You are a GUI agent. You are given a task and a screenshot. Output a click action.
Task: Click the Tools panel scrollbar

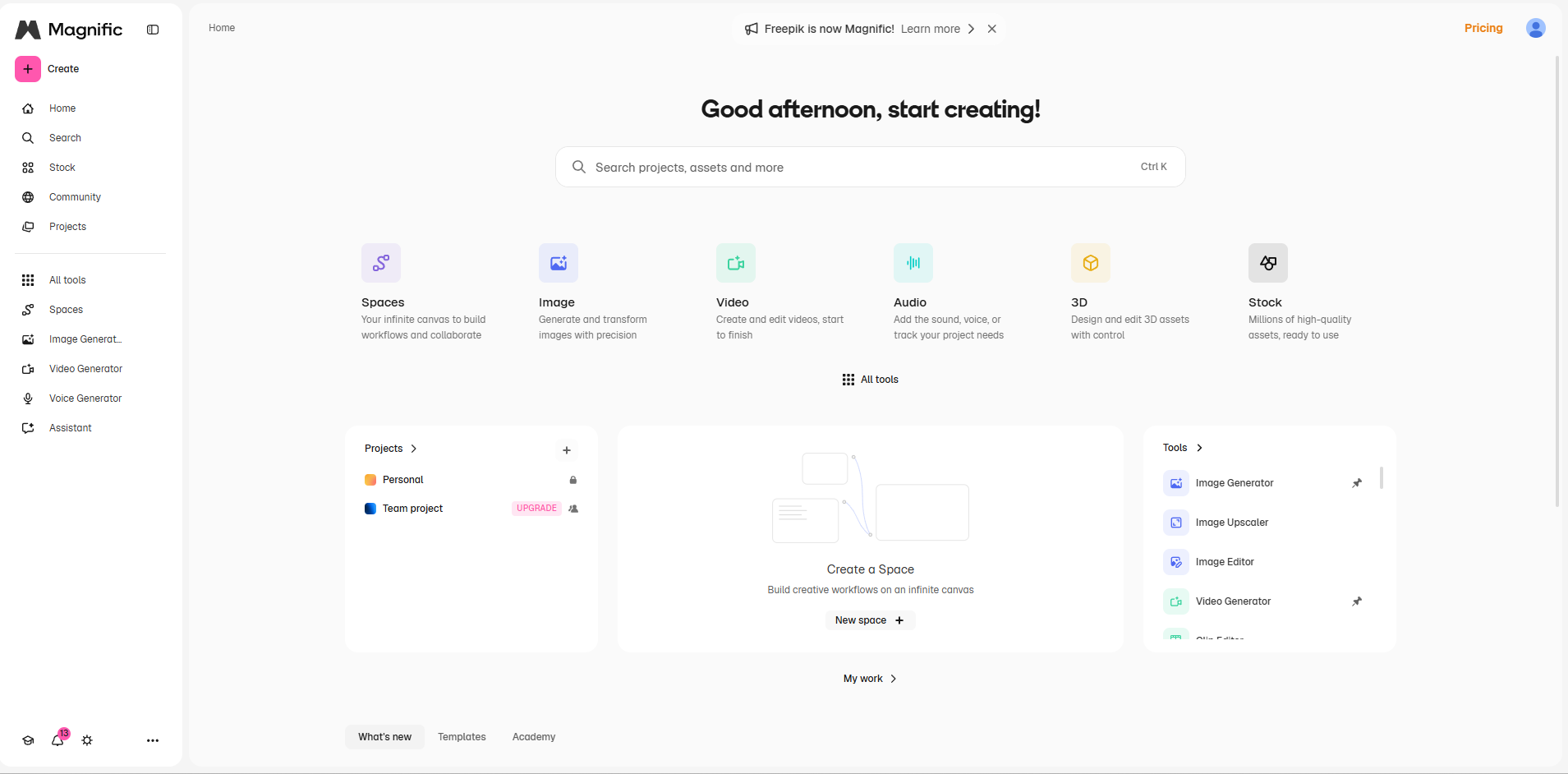1382,477
